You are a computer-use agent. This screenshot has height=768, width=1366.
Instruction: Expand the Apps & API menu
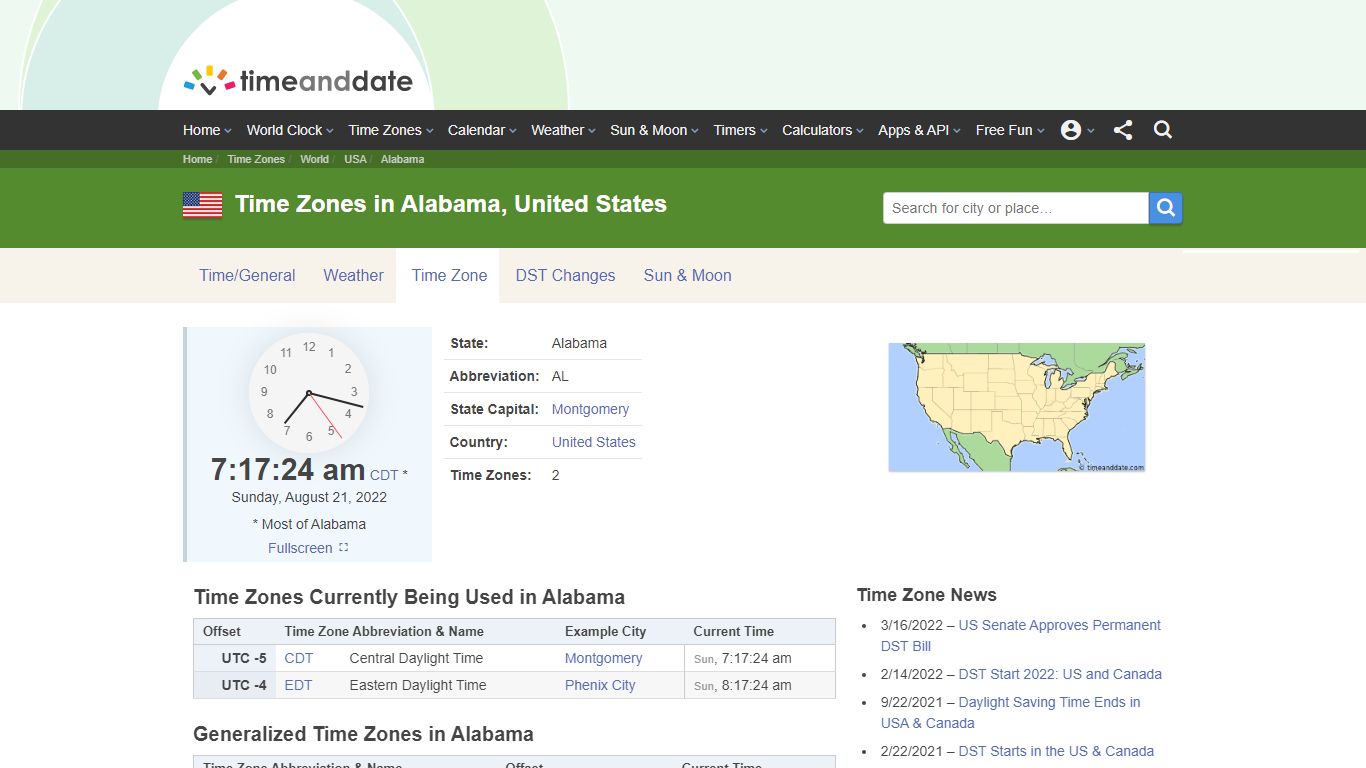click(919, 130)
